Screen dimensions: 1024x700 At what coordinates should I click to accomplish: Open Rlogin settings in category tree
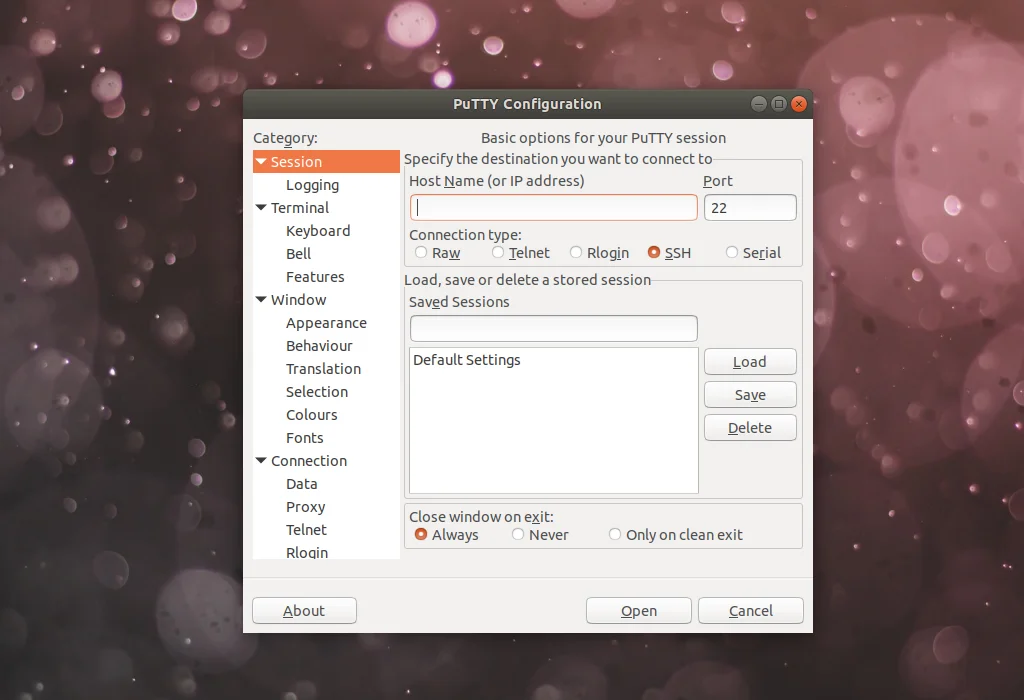(307, 552)
